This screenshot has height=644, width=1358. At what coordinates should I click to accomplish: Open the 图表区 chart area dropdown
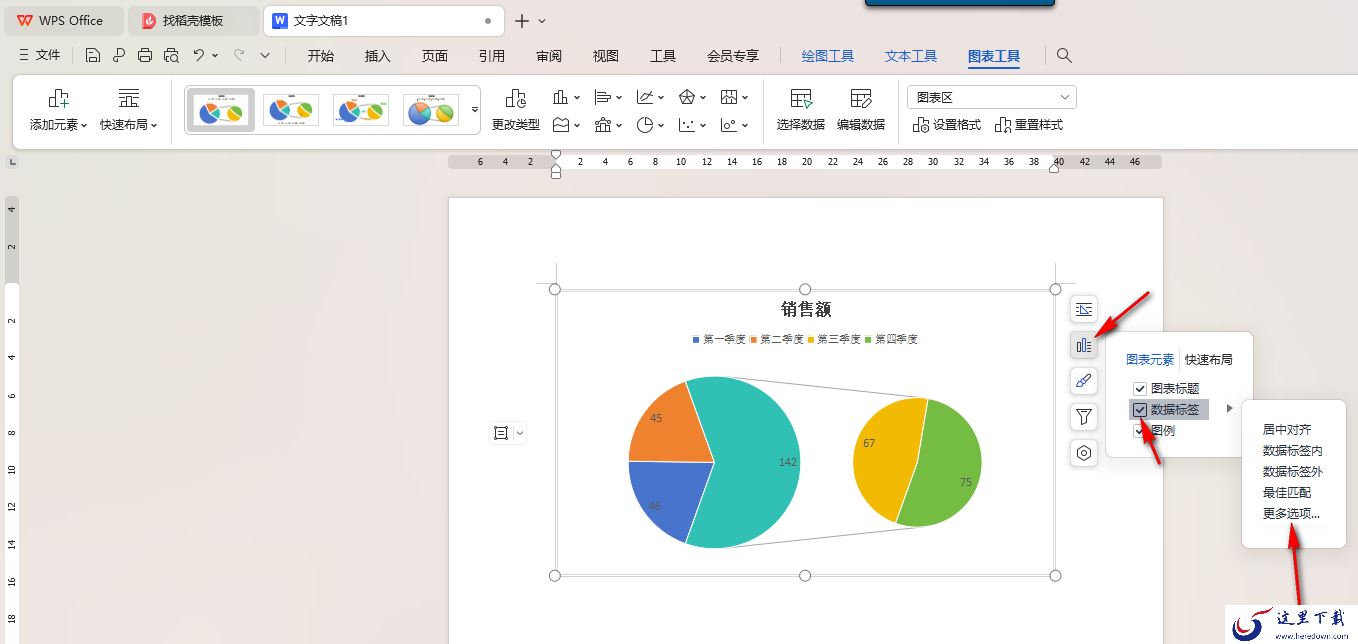992,97
